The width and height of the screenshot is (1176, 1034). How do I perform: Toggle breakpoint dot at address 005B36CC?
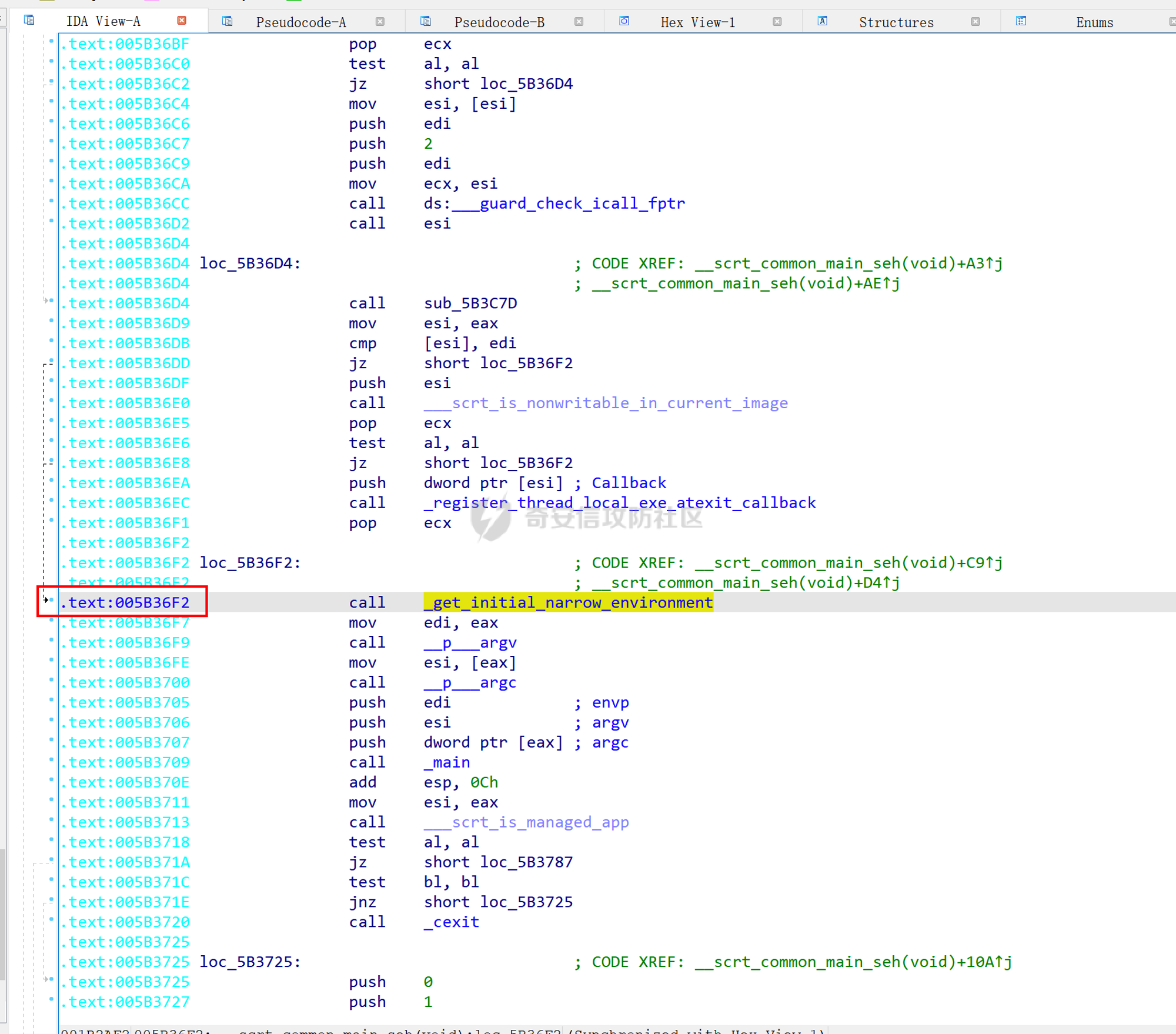[52, 201]
